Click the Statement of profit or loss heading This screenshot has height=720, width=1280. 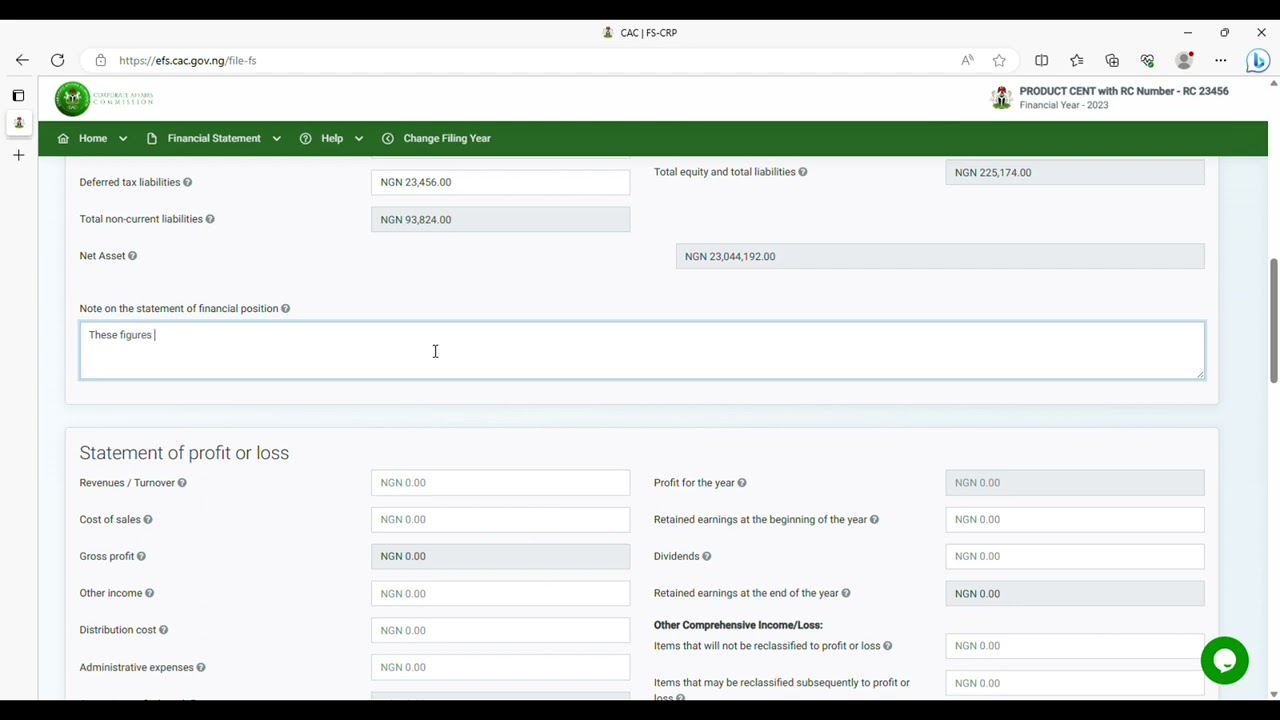tap(184, 453)
